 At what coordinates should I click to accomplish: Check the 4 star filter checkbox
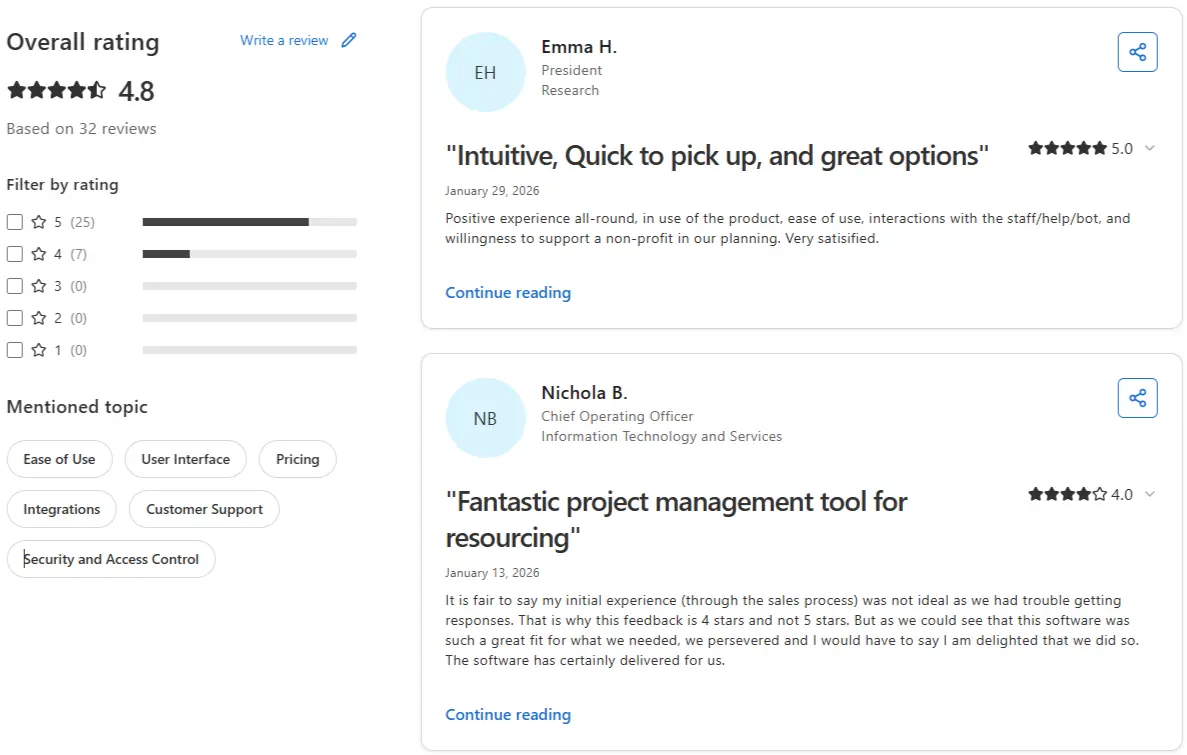click(x=15, y=254)
